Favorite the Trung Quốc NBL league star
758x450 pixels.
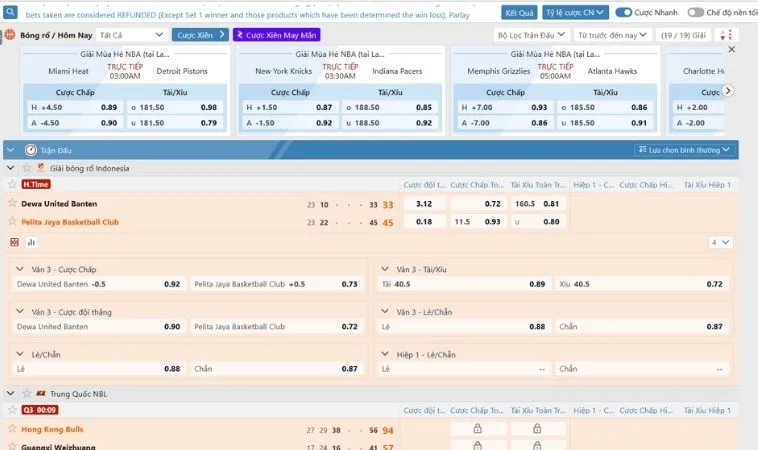coord(27,394)
